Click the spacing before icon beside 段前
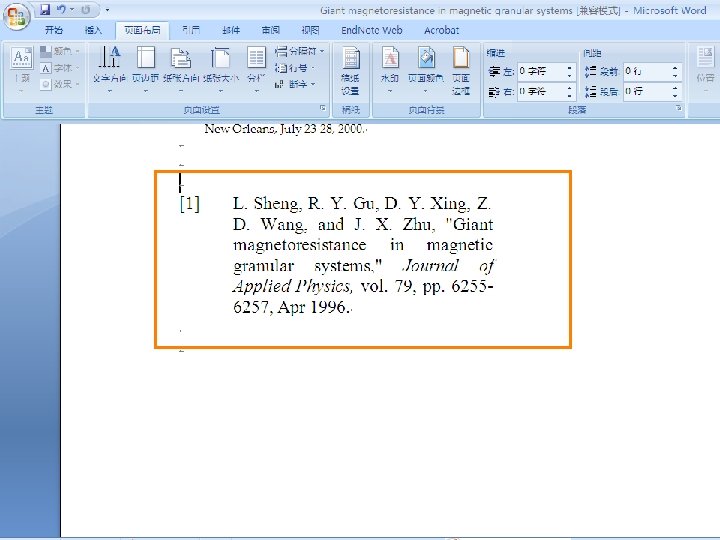 coord(590,72)
